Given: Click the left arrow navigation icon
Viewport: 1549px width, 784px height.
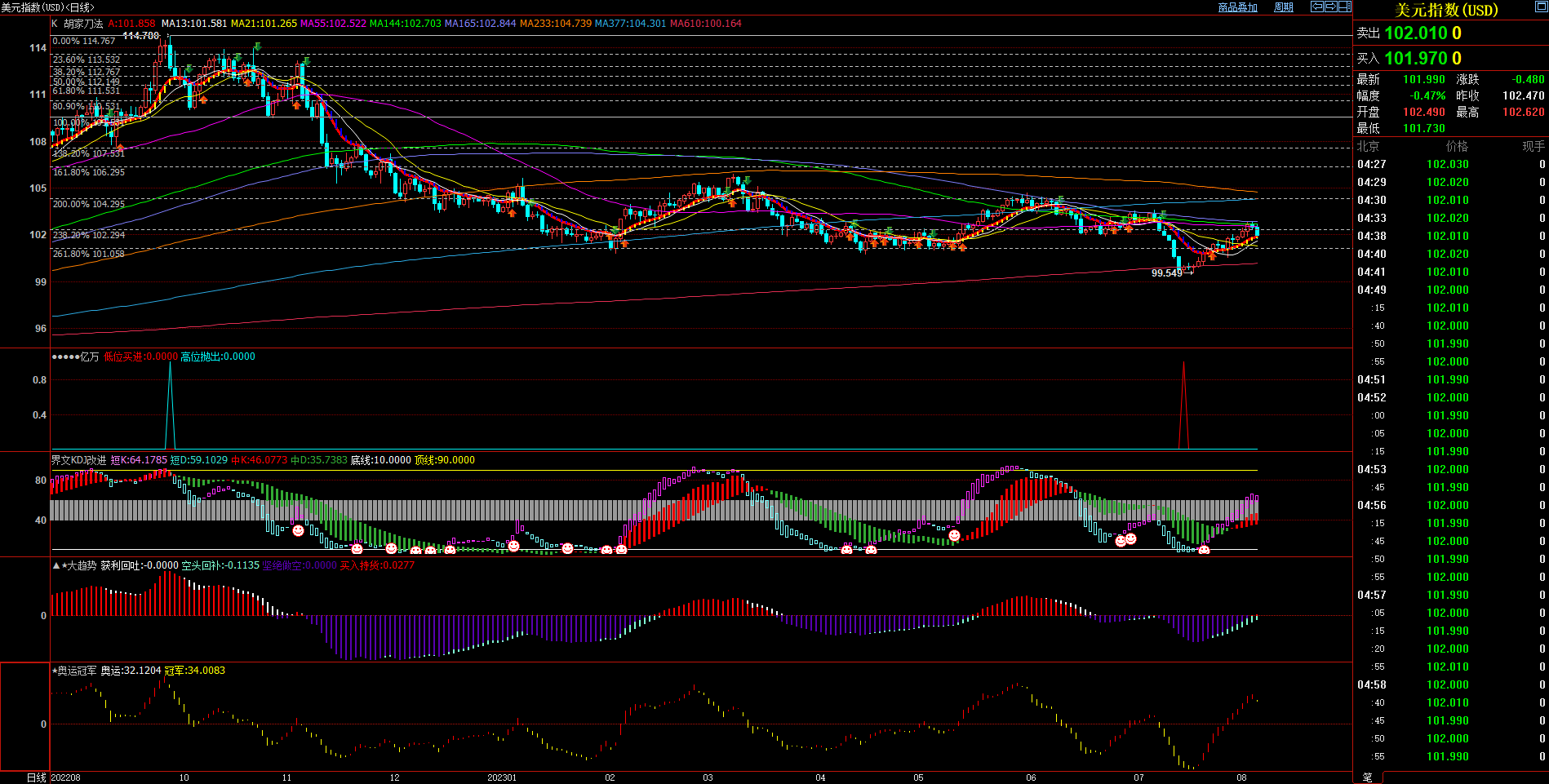Looking at the screenshot, I should [1317, 7].
